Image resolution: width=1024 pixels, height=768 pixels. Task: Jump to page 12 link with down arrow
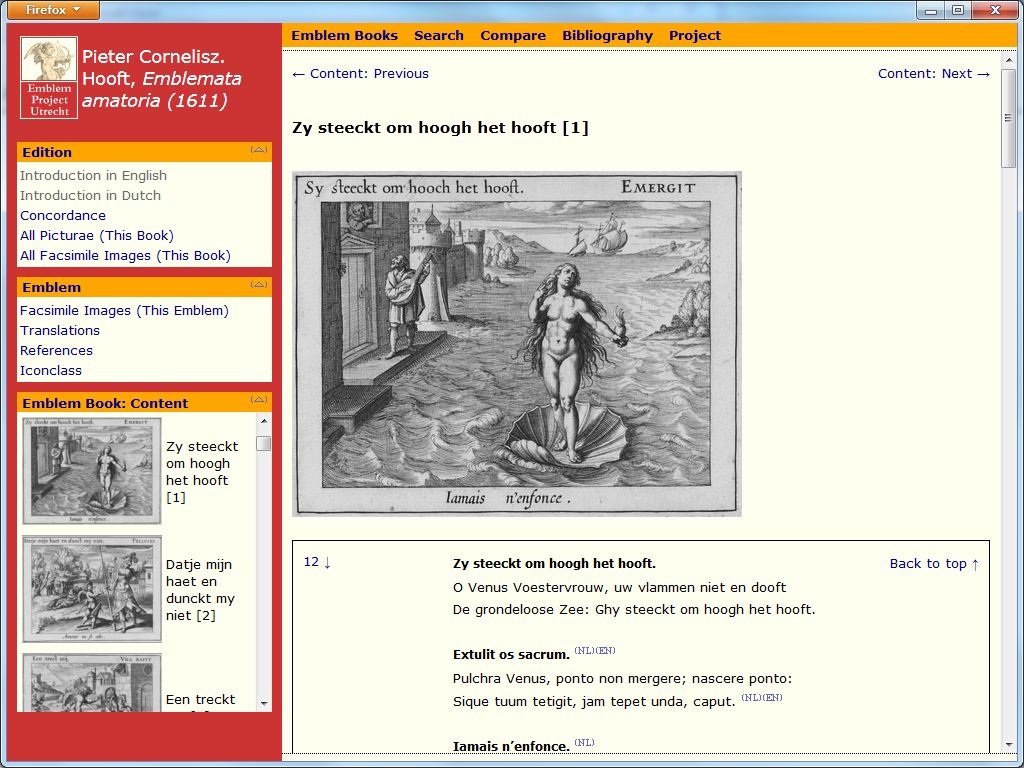coord(317,562)
